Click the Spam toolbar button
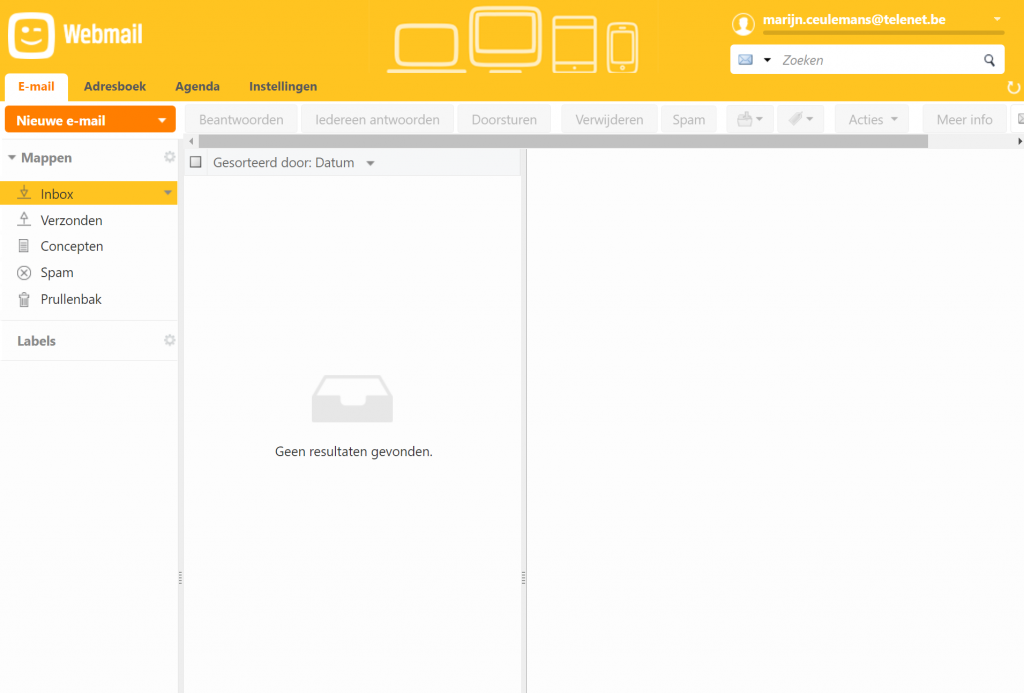The height and width of the screenshot is (693, 1024). point(689,120)
